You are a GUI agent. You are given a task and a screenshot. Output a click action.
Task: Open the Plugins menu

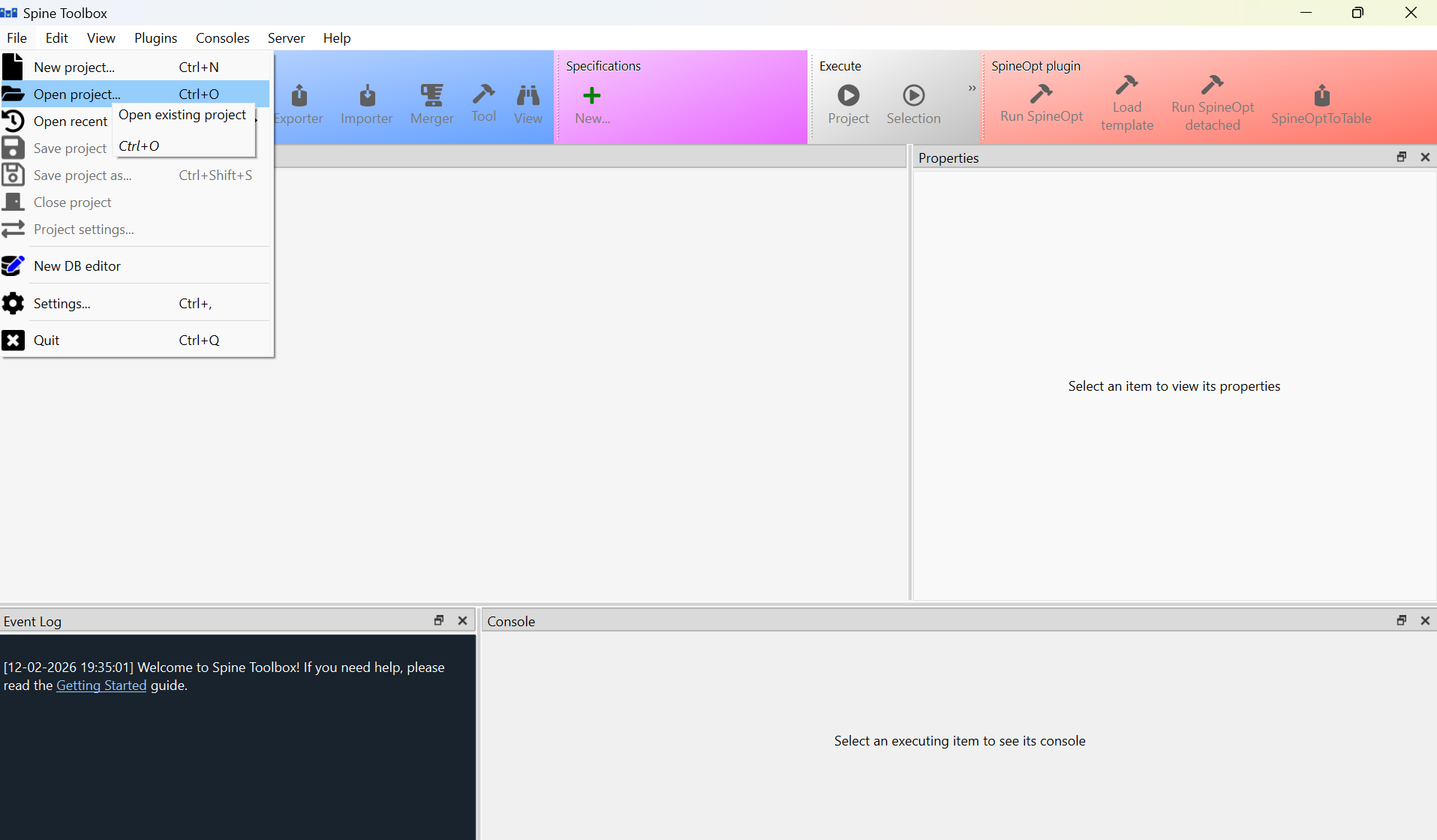click(155, 37)
